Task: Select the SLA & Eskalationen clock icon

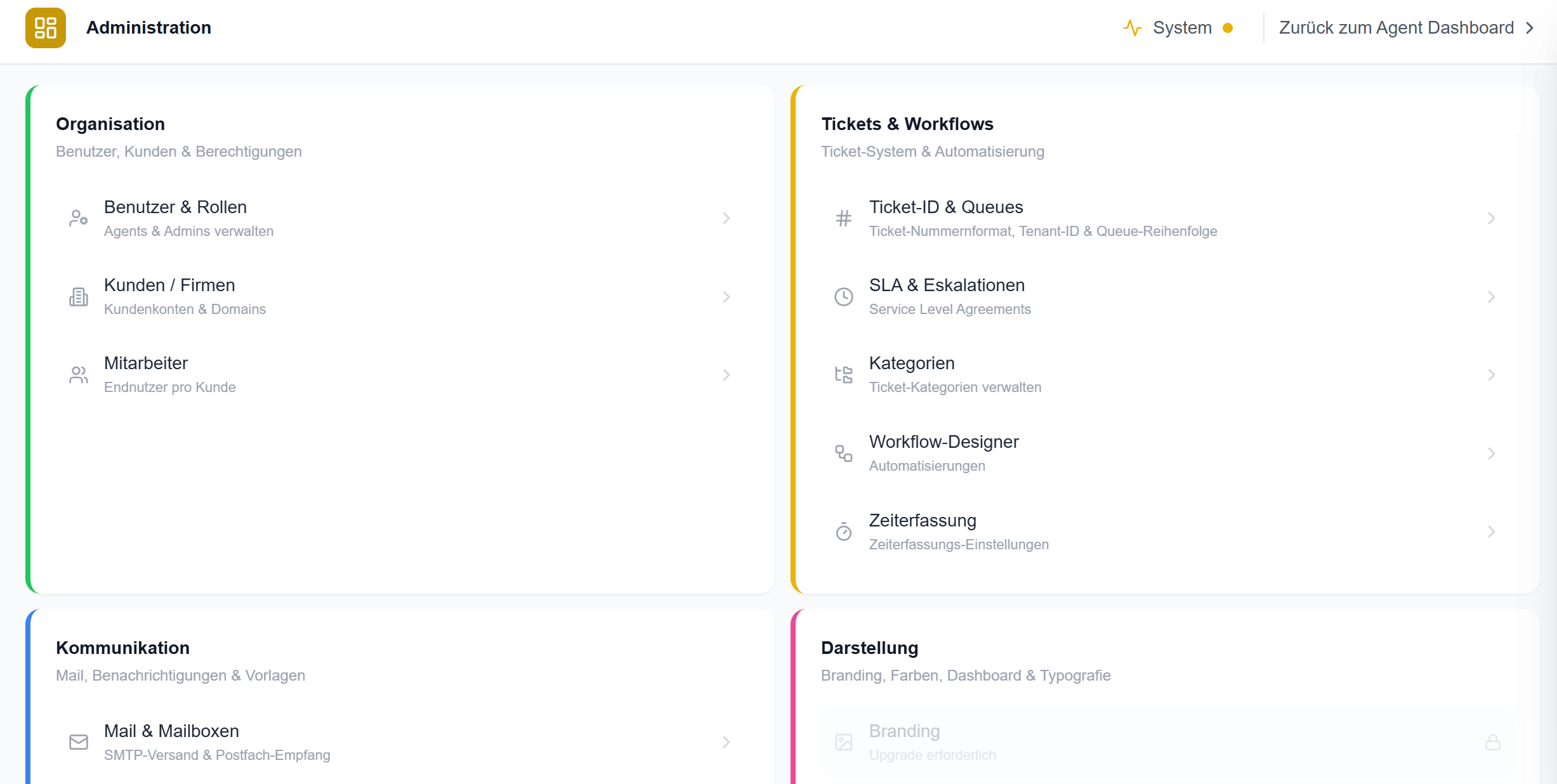Action: point(844,296)
